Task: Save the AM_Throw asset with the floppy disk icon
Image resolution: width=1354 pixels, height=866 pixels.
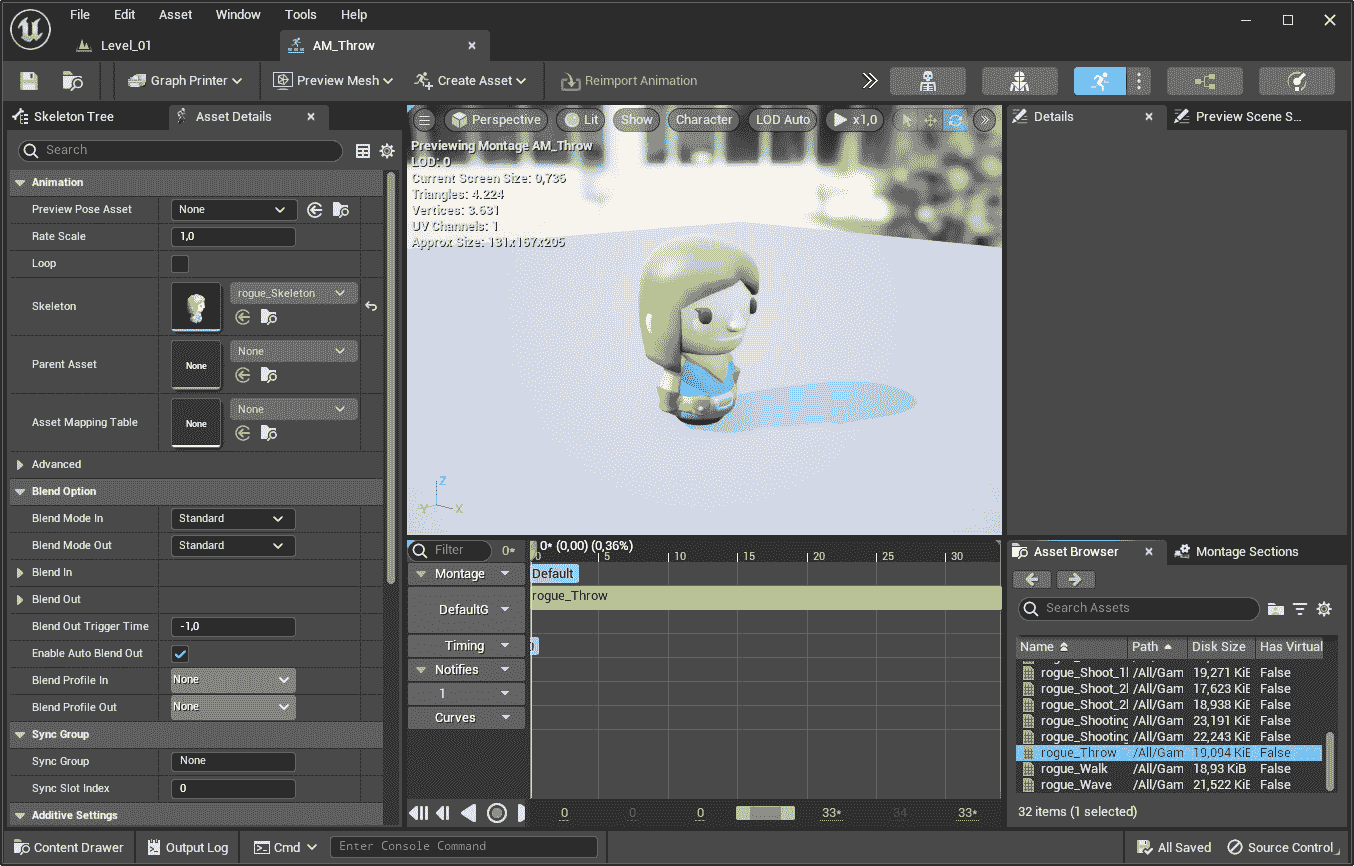Action: [x=29, y=81]
